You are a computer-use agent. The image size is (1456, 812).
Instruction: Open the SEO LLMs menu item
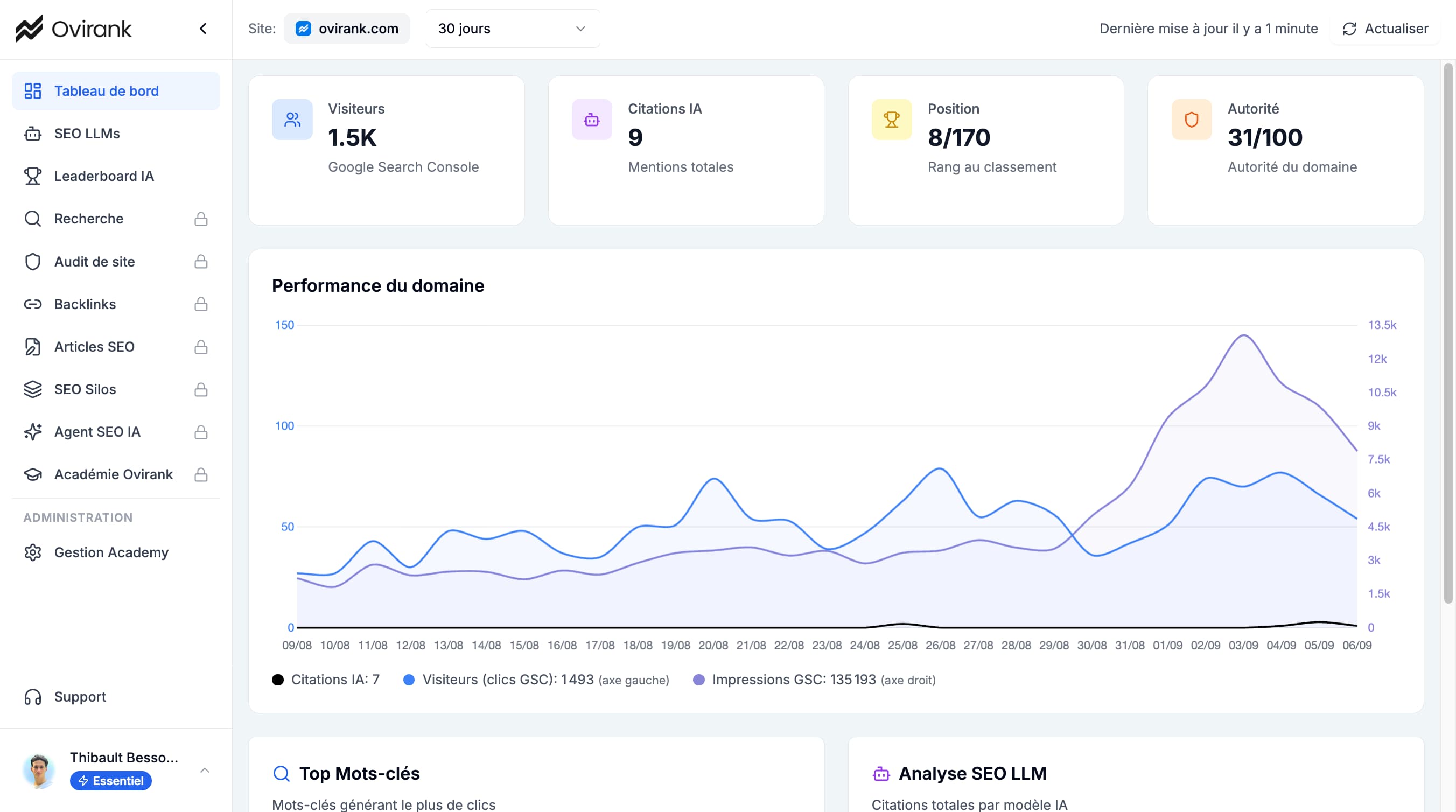point(87,134)
